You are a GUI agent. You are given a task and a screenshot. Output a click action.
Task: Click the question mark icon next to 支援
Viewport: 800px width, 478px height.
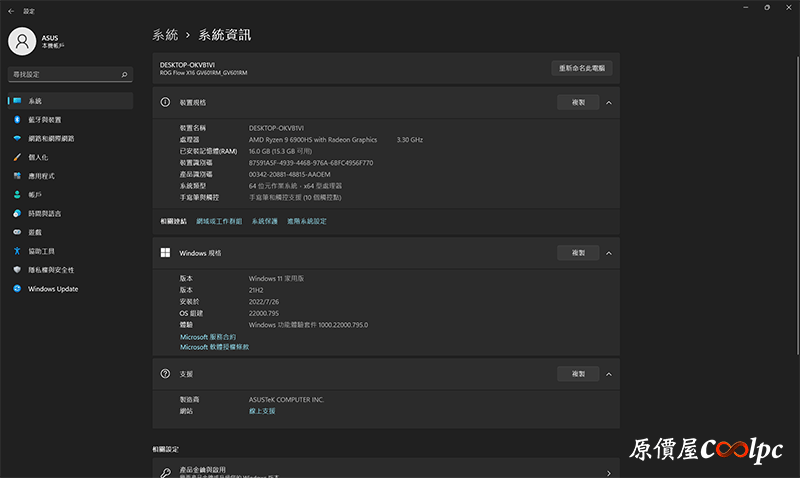click(x=165, y=374)
